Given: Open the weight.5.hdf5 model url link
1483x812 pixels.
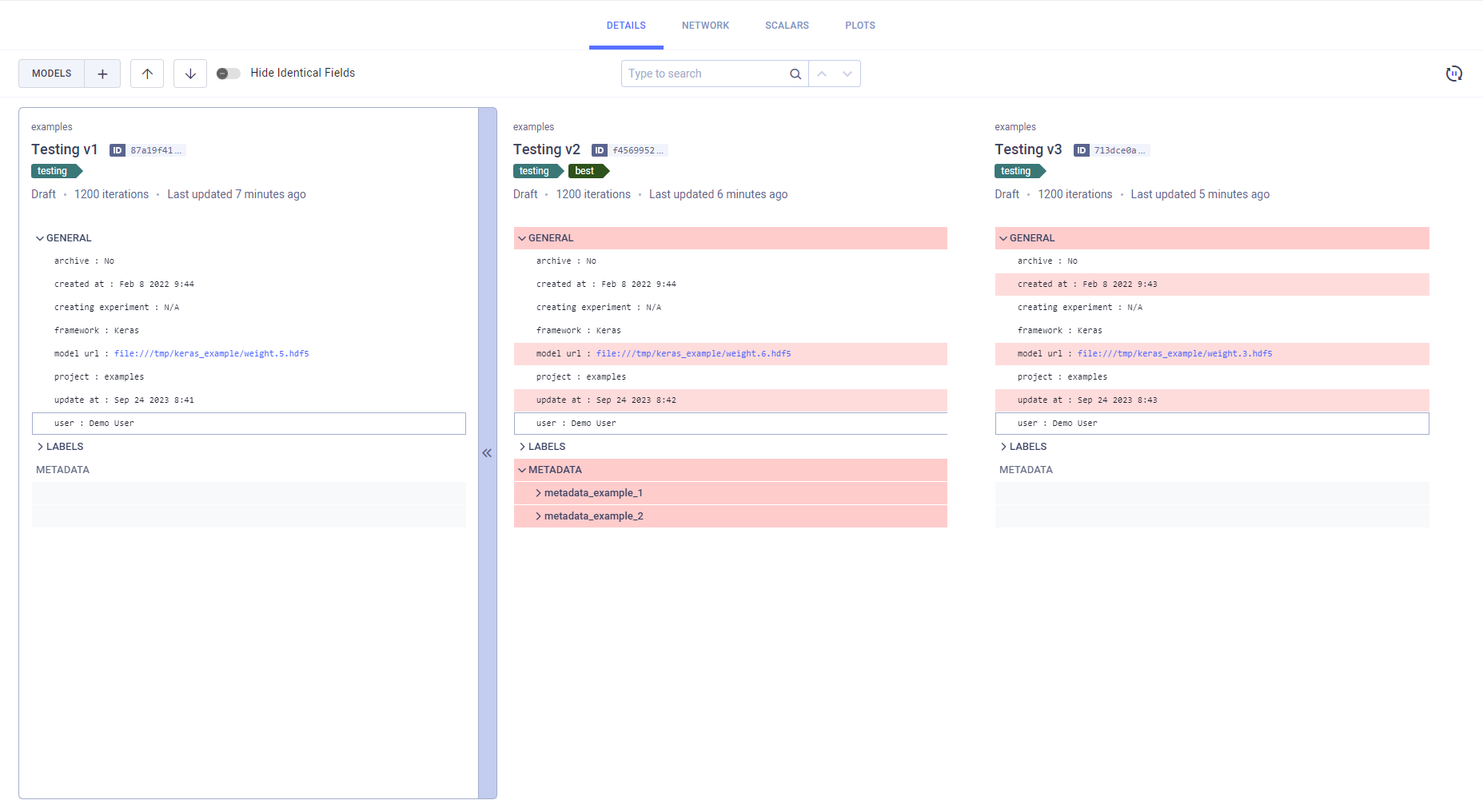Looking at the screenshot, I should 211,353.
